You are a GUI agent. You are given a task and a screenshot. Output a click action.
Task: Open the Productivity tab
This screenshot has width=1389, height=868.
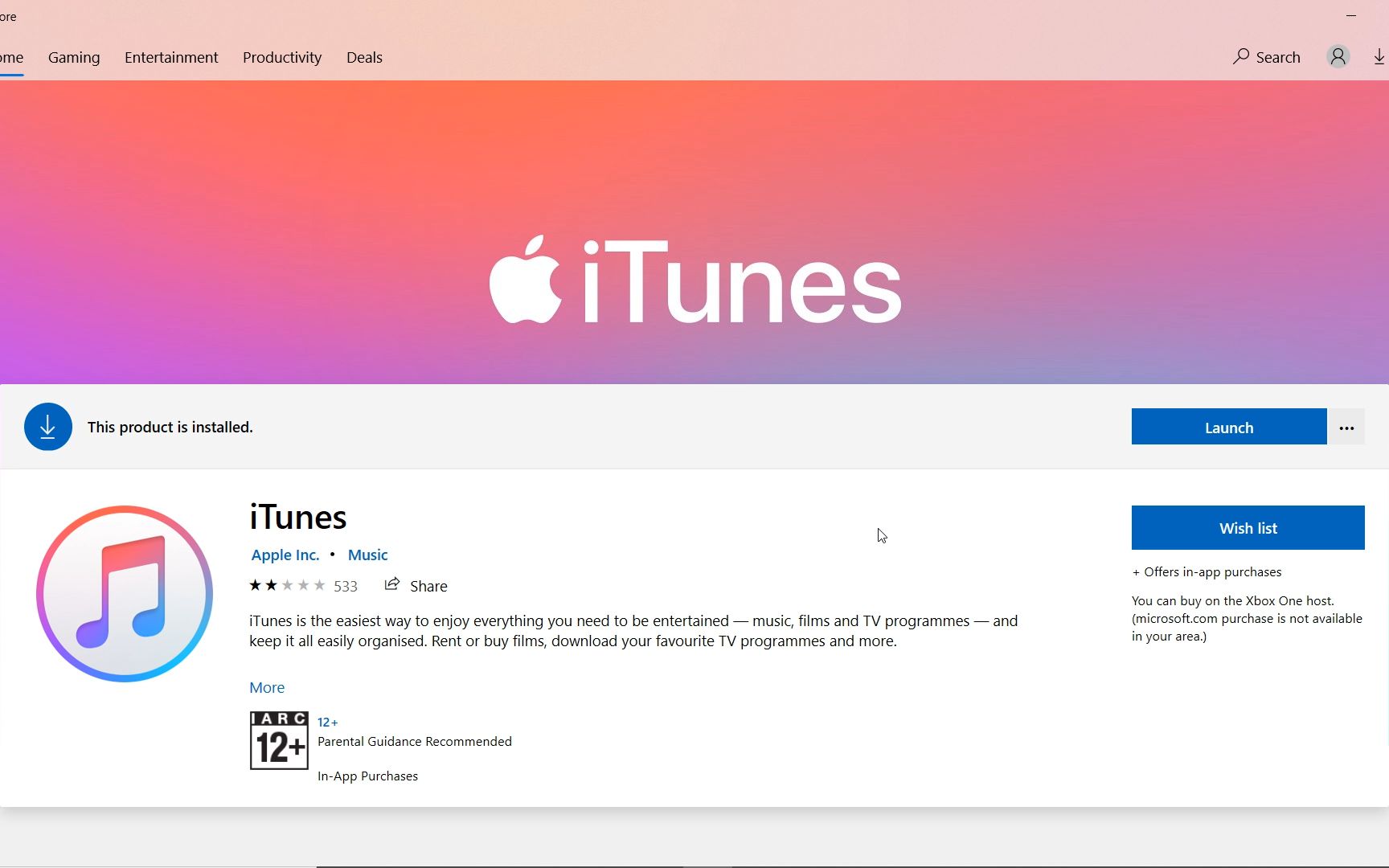[282, 57]
